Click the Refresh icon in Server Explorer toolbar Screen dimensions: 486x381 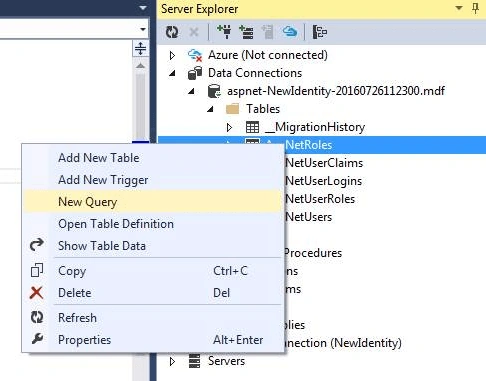[x=172, y=32]
